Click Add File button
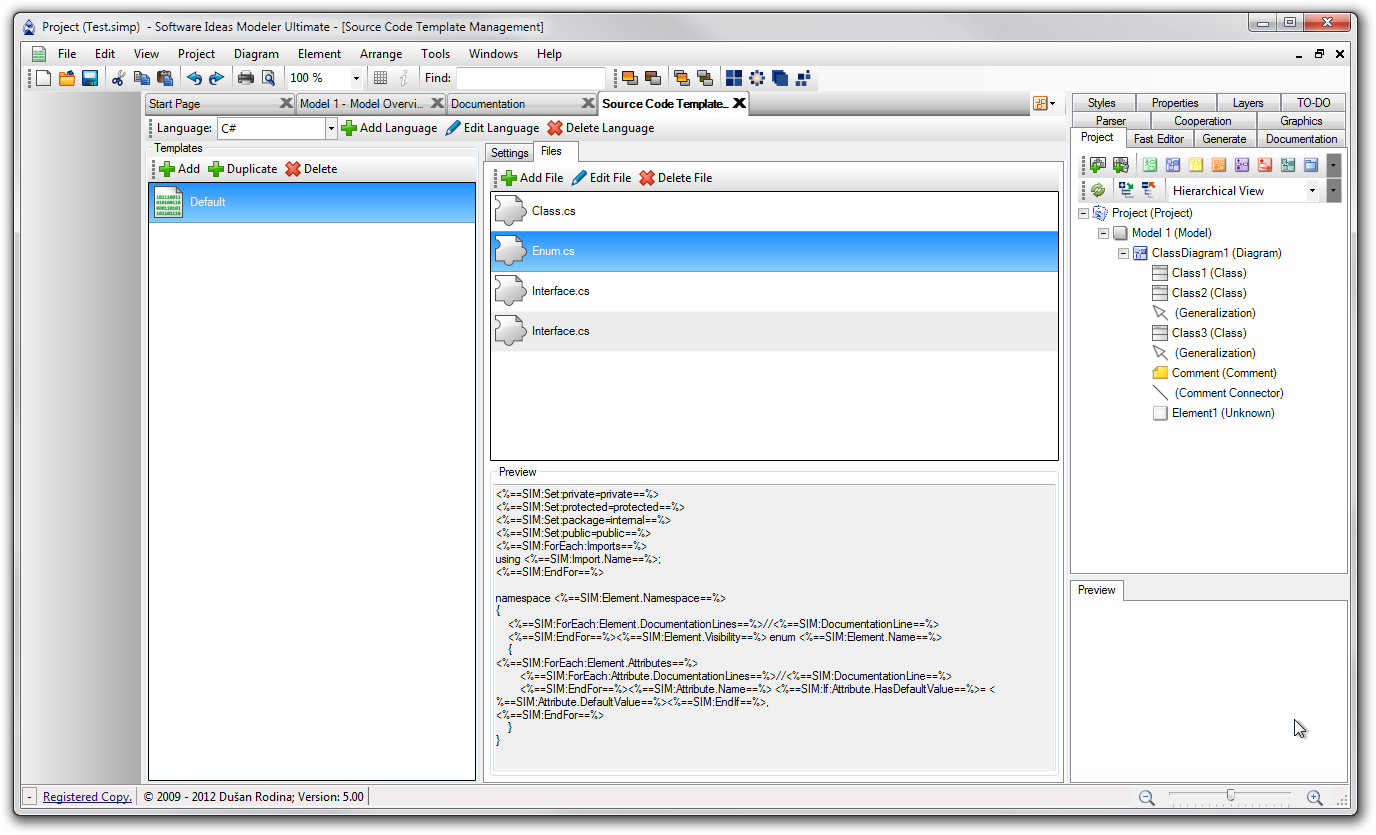This screenshot has width=1376, height=835. [x=532, y=178]
